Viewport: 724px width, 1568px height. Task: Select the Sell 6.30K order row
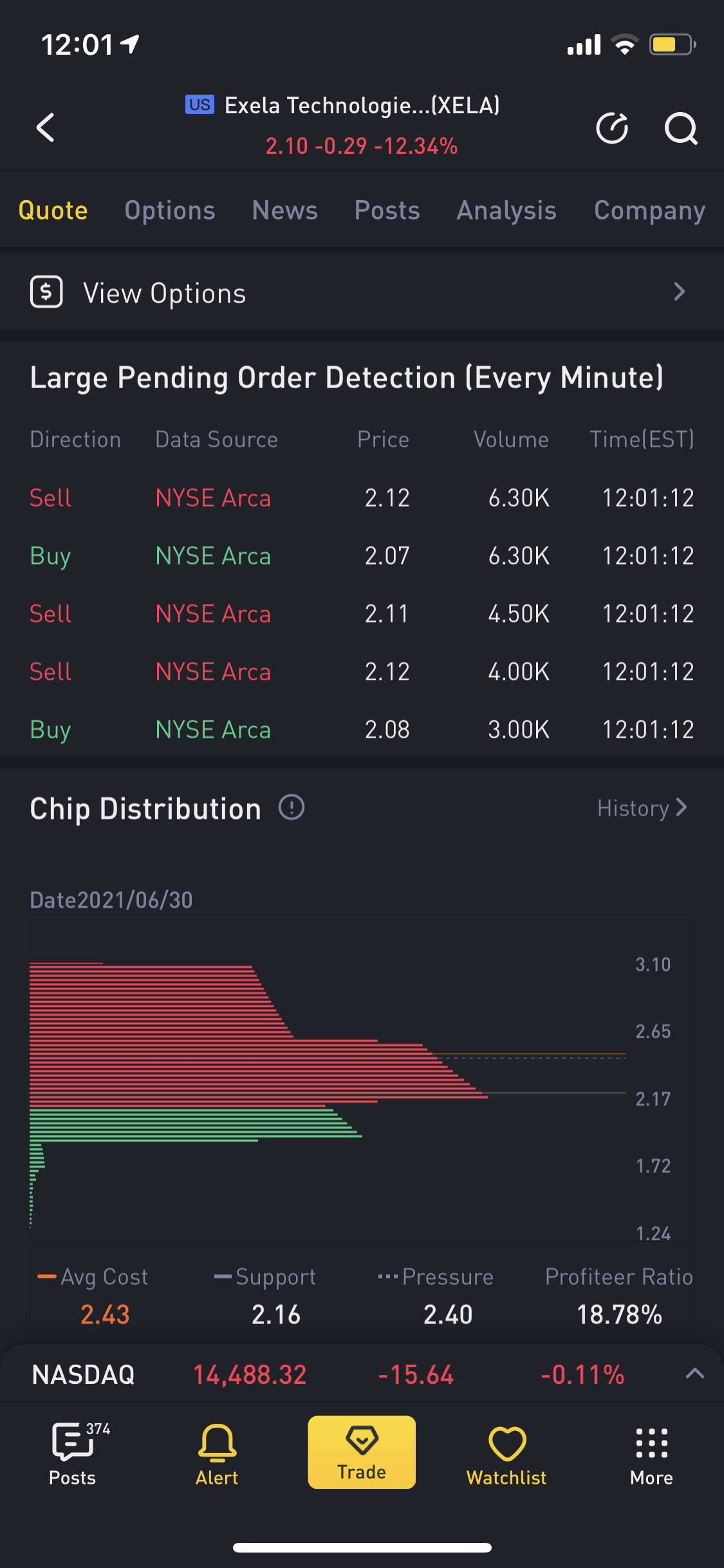(x=362, y=498)
